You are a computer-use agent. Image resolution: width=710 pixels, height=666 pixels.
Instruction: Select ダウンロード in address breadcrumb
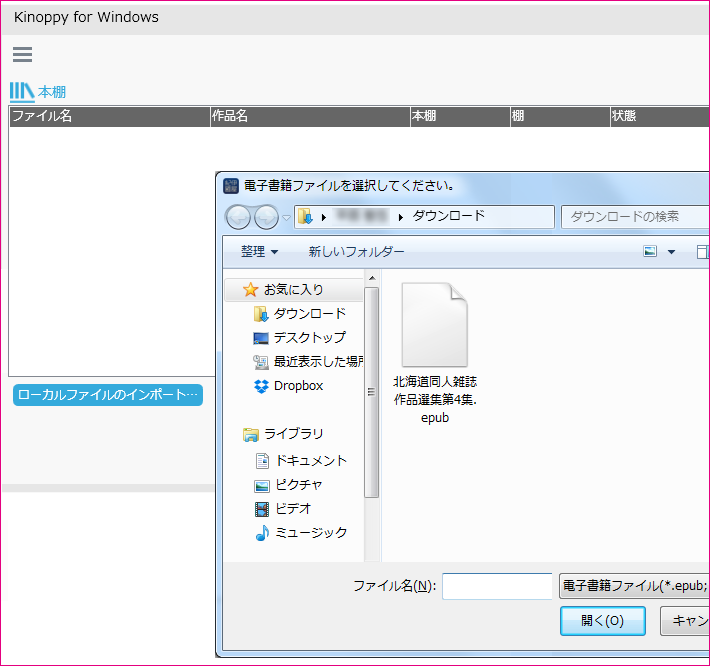448,216
